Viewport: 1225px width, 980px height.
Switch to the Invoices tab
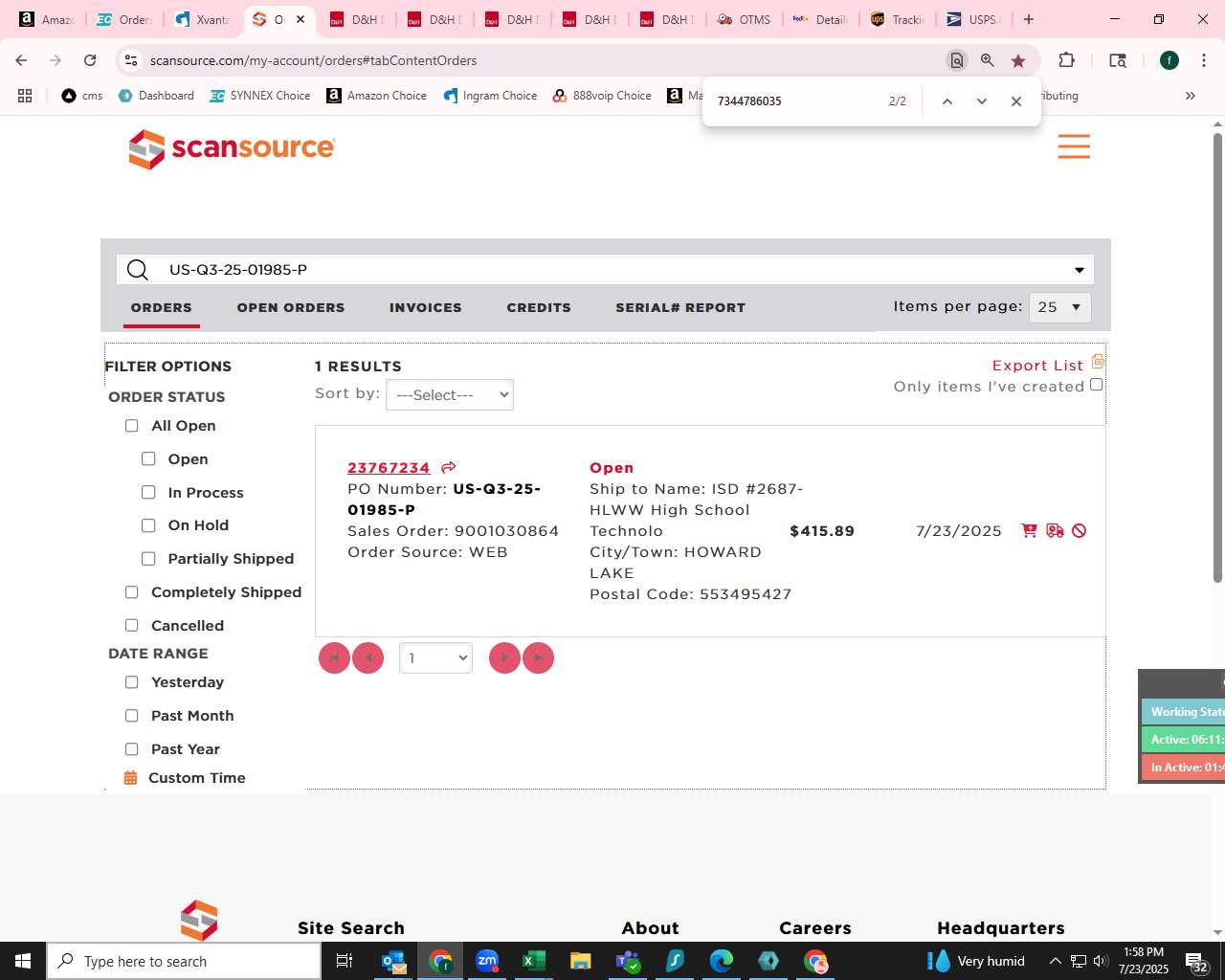pos(426,307)
